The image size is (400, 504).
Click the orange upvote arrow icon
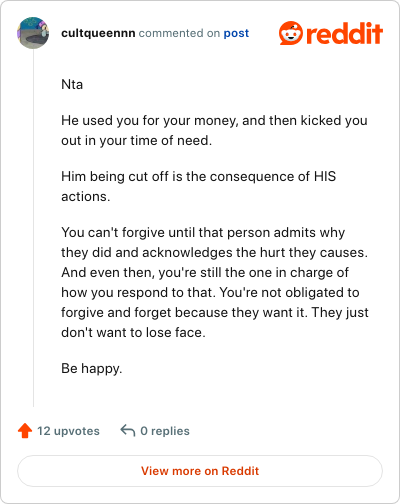[x=25, y=431]
